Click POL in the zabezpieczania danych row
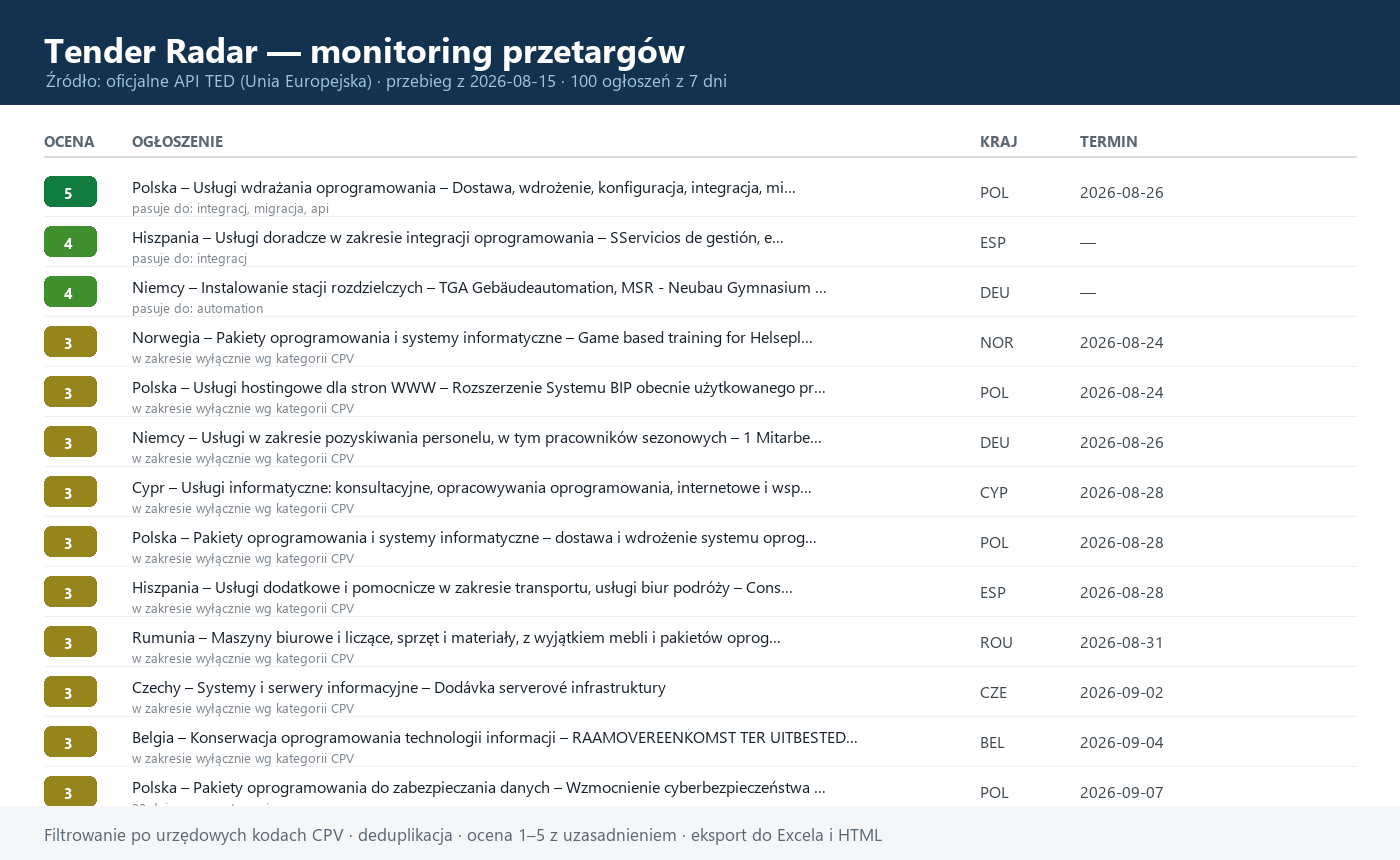This screenshot has width=1400, height=860. [x=994, y=793]
